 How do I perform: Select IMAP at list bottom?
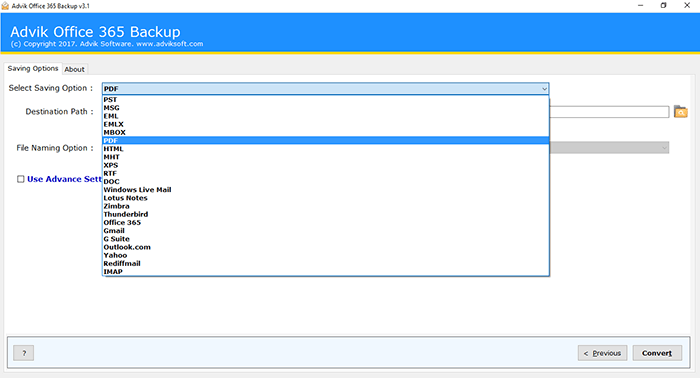point(325,271)
